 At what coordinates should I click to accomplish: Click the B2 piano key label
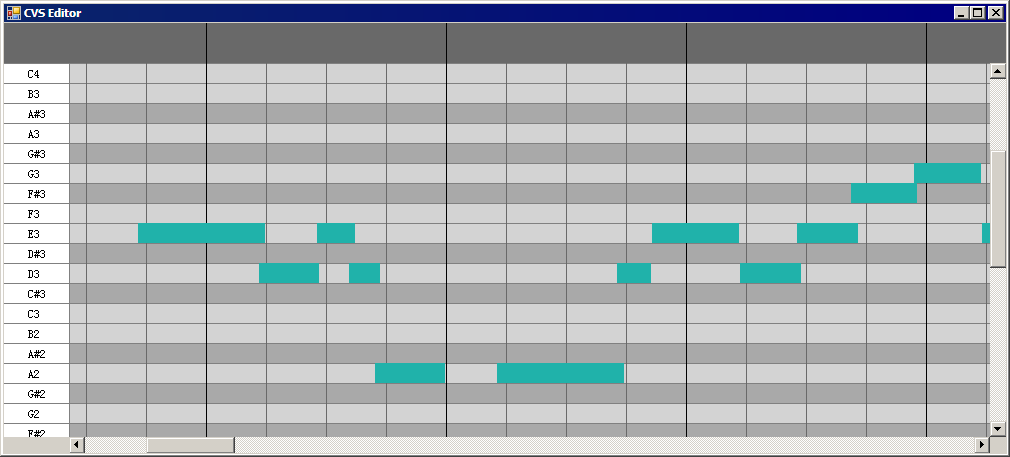[36, 333]
